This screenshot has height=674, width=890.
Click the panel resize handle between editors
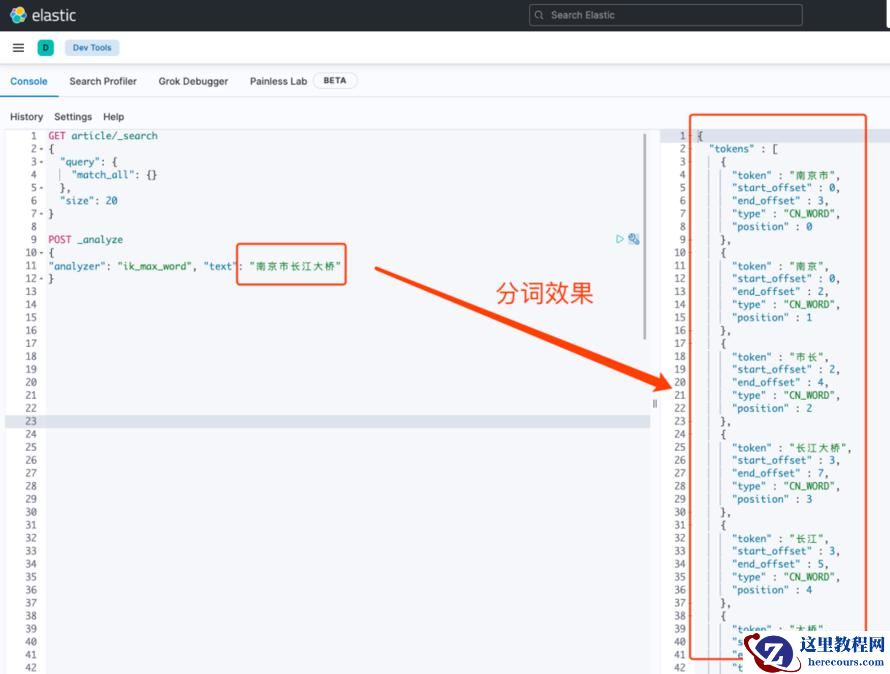coord(655,403)
